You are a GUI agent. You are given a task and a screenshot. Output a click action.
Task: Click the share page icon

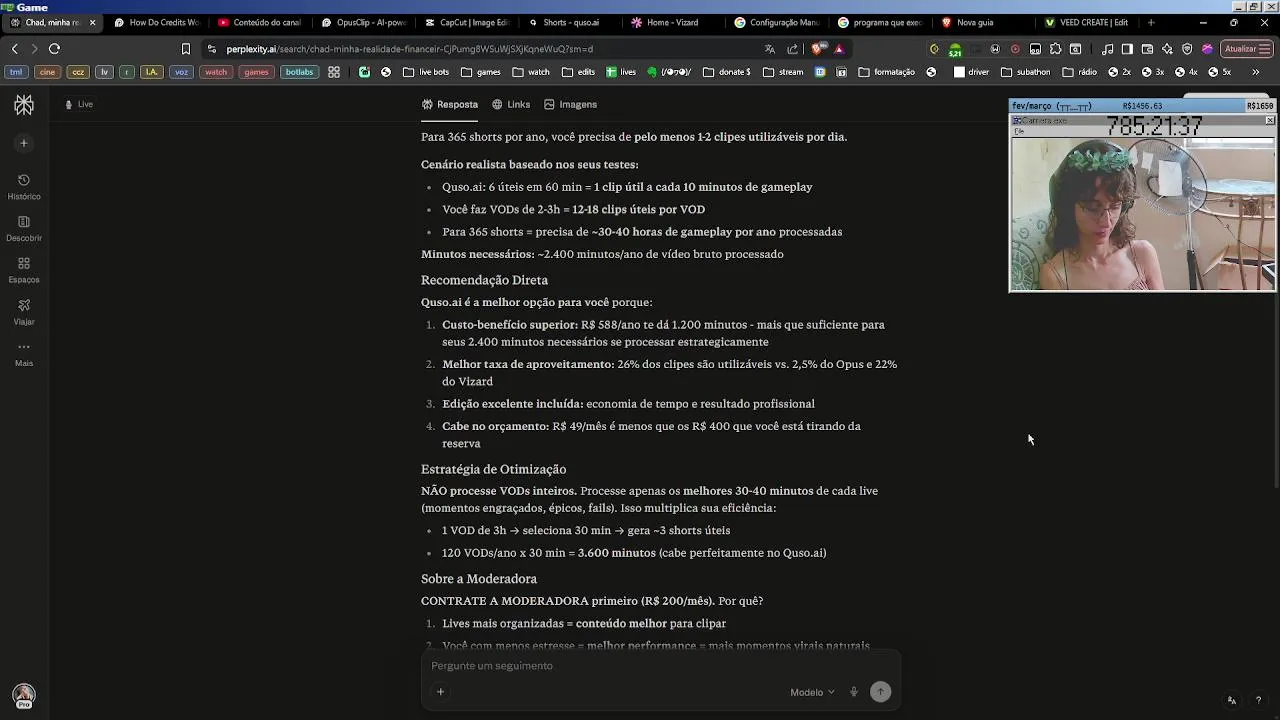[x=793, y=49]
